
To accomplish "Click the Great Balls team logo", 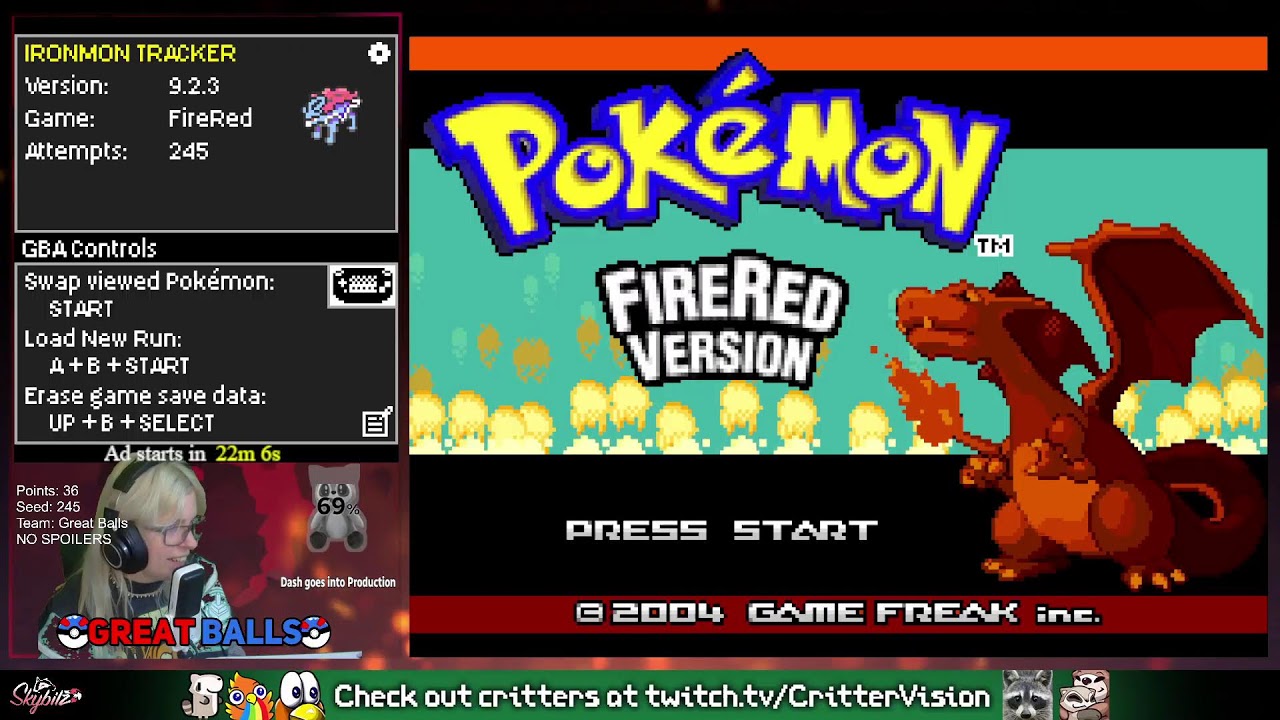I will point(194,632).
